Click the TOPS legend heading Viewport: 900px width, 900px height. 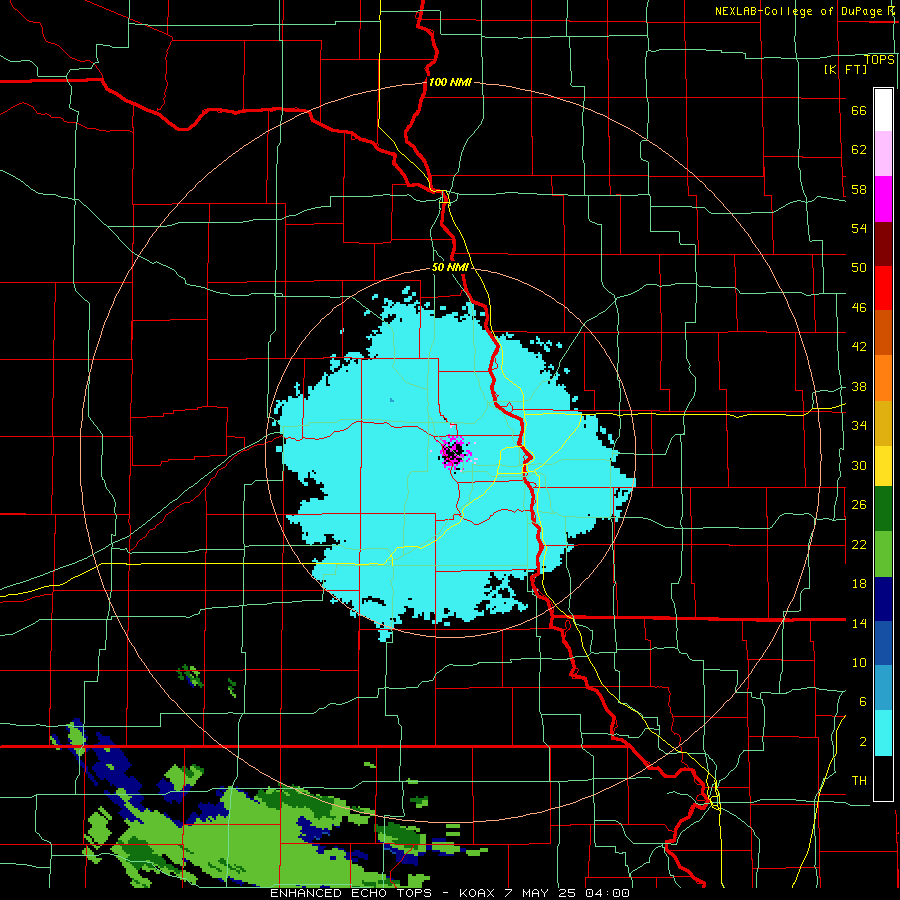coord(879,59)
